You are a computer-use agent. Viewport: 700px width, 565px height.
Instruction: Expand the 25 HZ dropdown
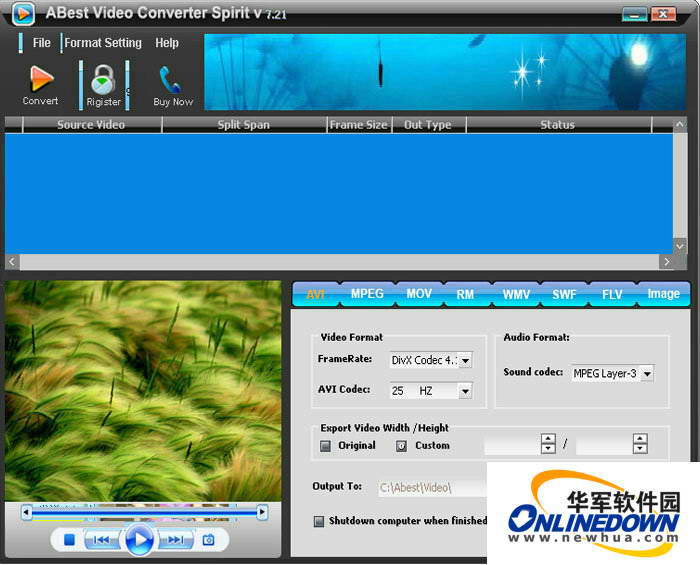[465, 391]
